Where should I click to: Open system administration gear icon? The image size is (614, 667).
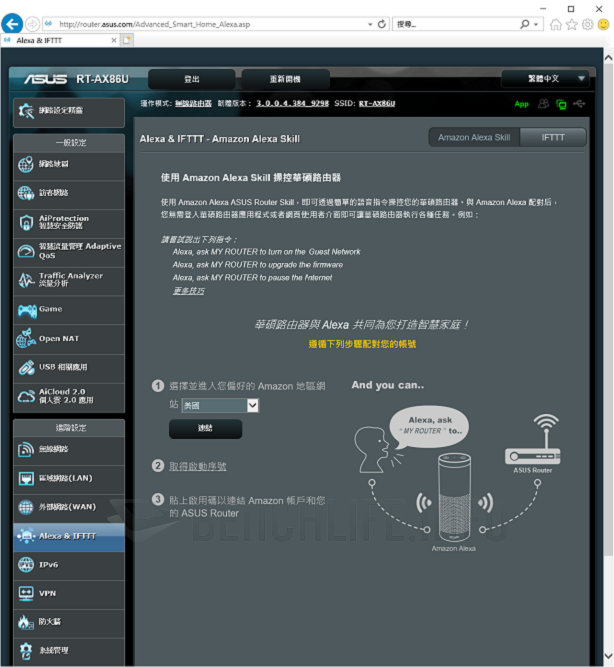click(26, 651)
